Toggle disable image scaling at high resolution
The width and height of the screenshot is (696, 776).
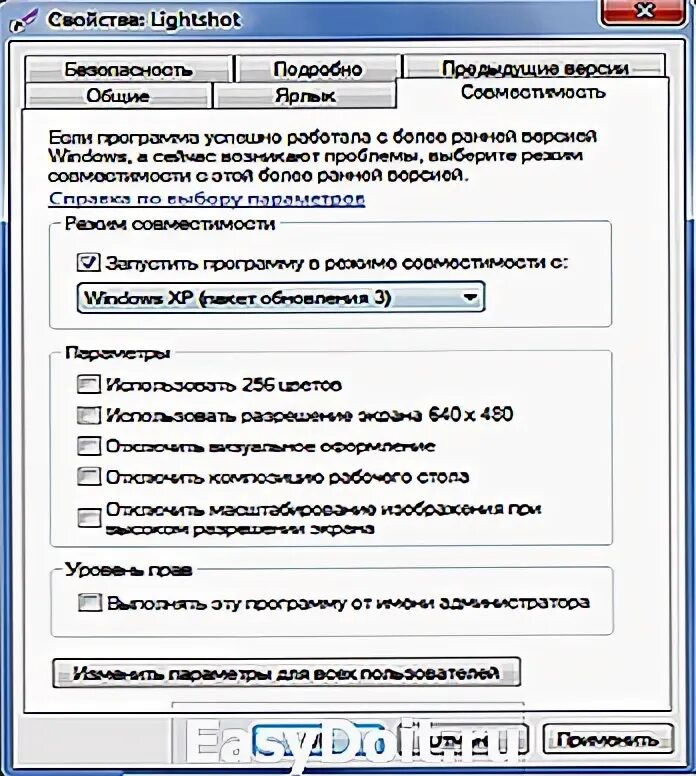click(89, 518)
